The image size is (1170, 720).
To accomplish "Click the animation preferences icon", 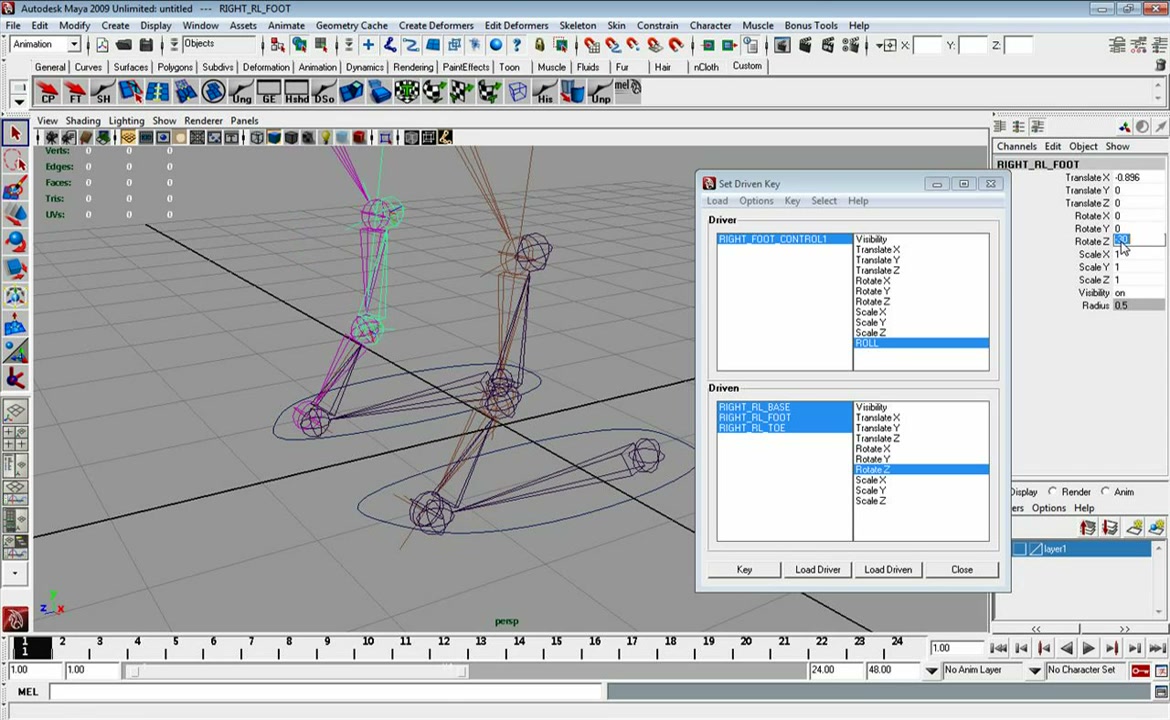I will [x=1160, y=671].
